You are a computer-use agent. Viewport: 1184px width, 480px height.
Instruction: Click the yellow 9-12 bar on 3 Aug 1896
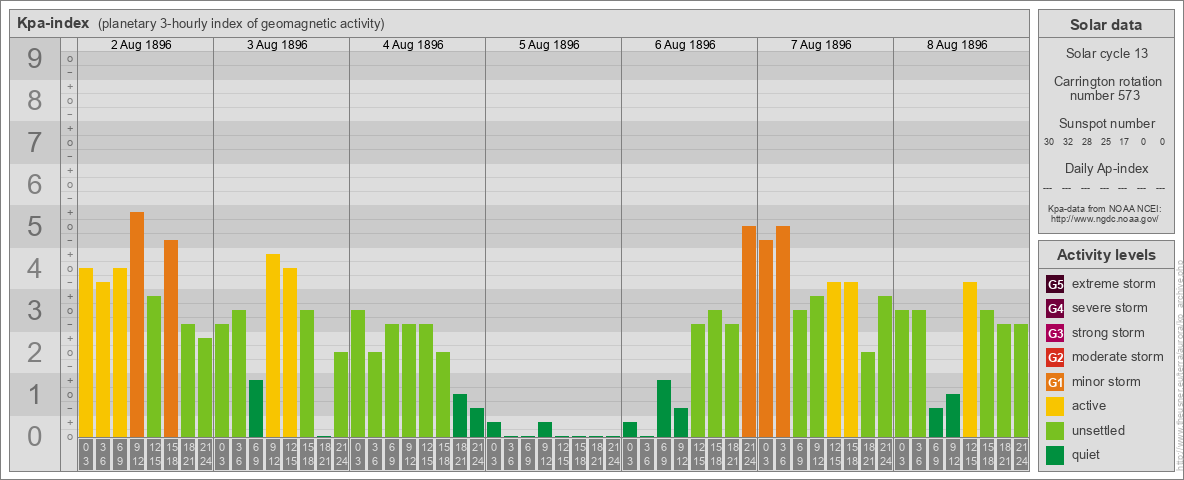(273, 346)
